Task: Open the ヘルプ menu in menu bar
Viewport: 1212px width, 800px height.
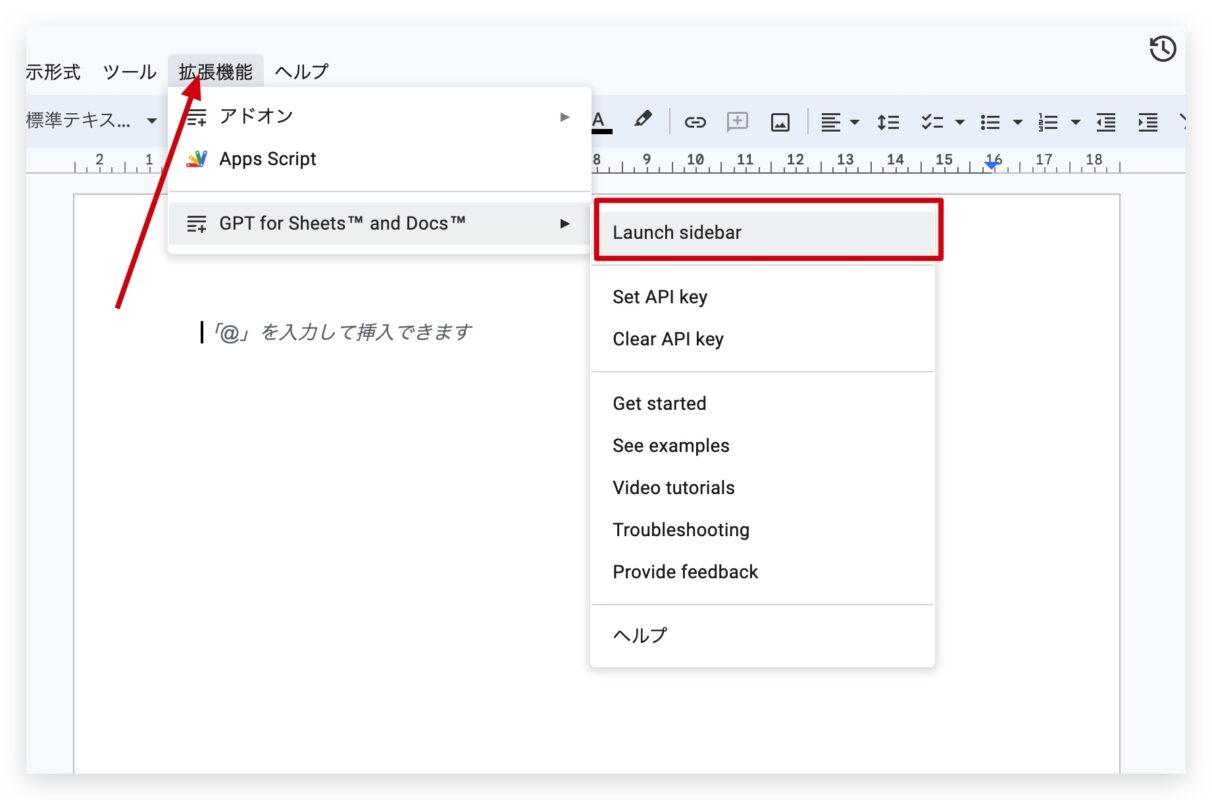Action: (x=301, y=72)
